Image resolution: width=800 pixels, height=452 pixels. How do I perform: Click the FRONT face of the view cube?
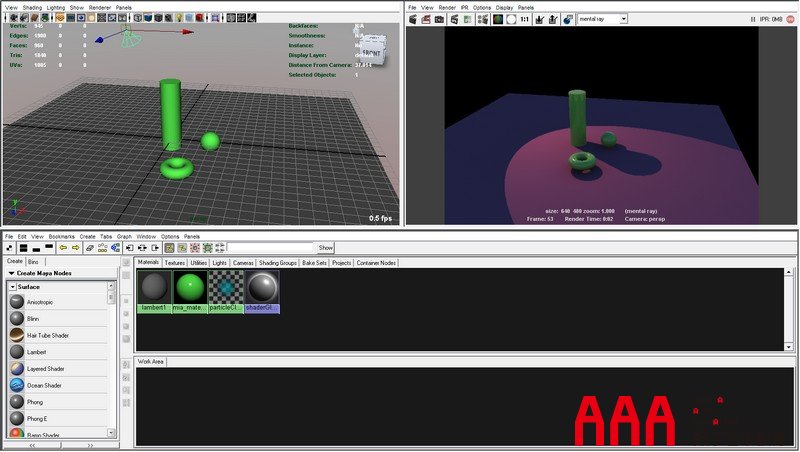pyautogui.click(x=372, y=53)
